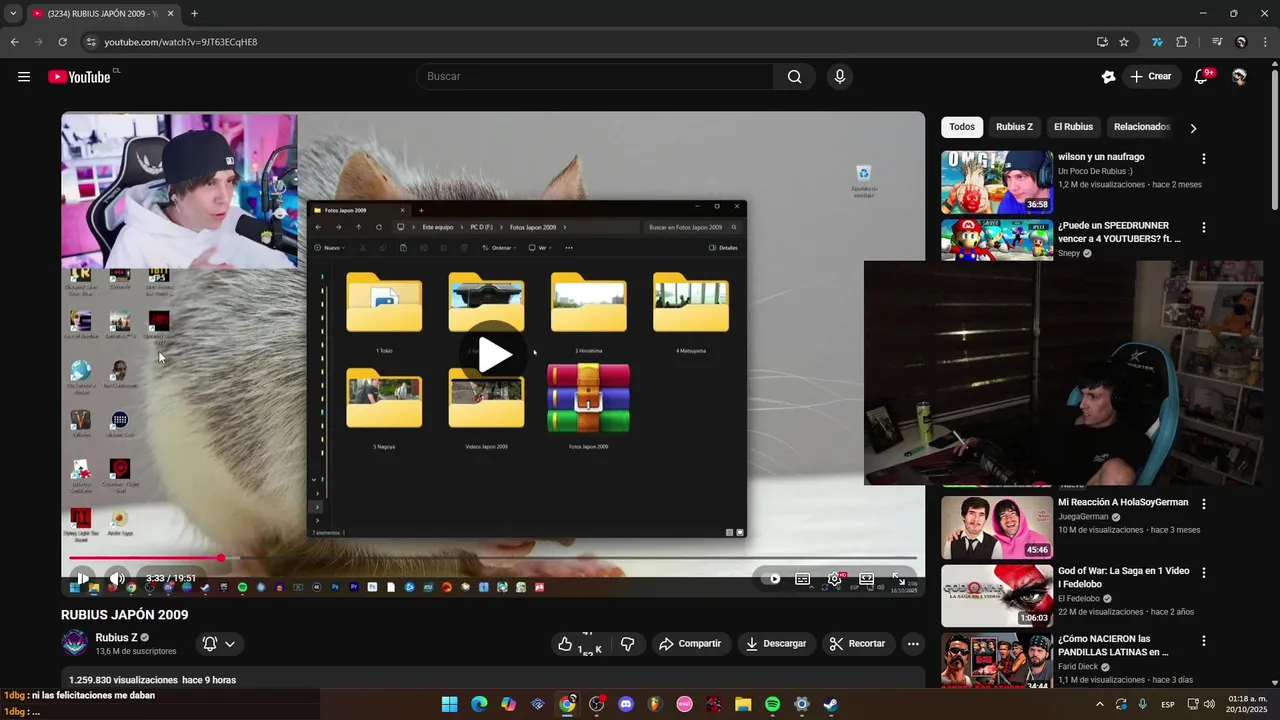This screenshot has width=1280, height=720.
Task: Open File Explorer from the taskbar
Action: pos(743,704)
